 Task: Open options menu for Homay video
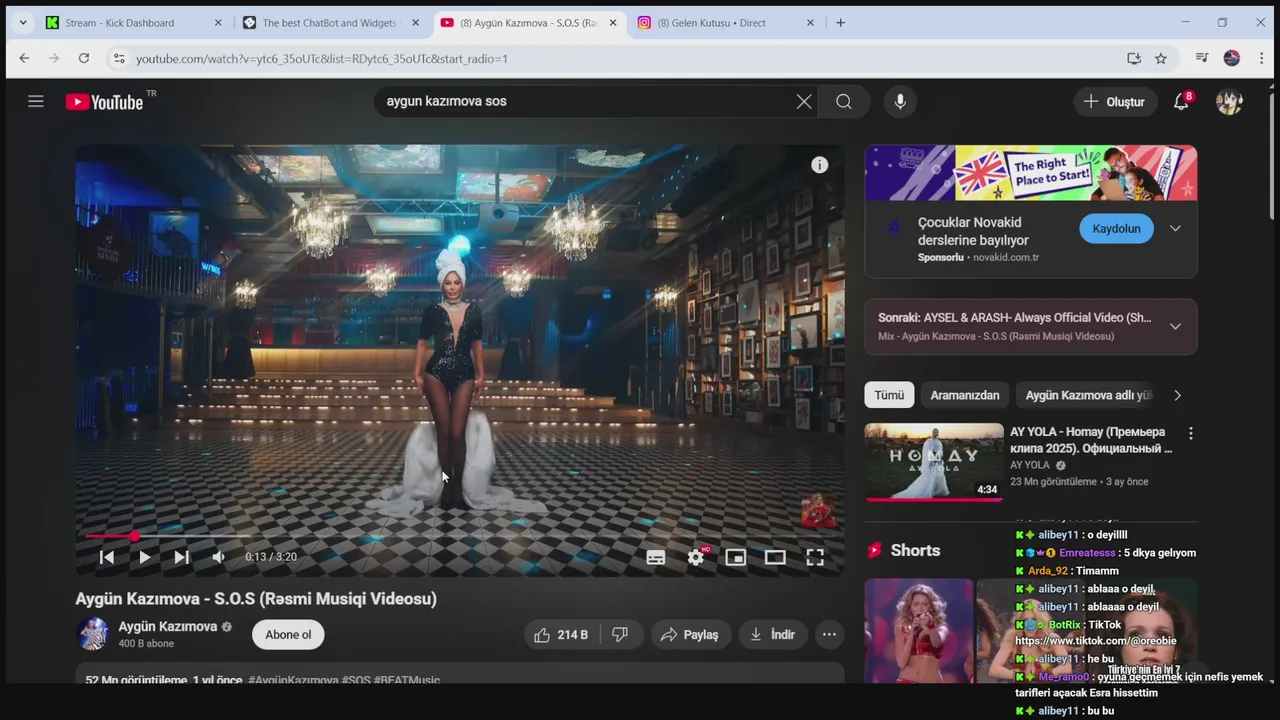(x=1190, y=433)
